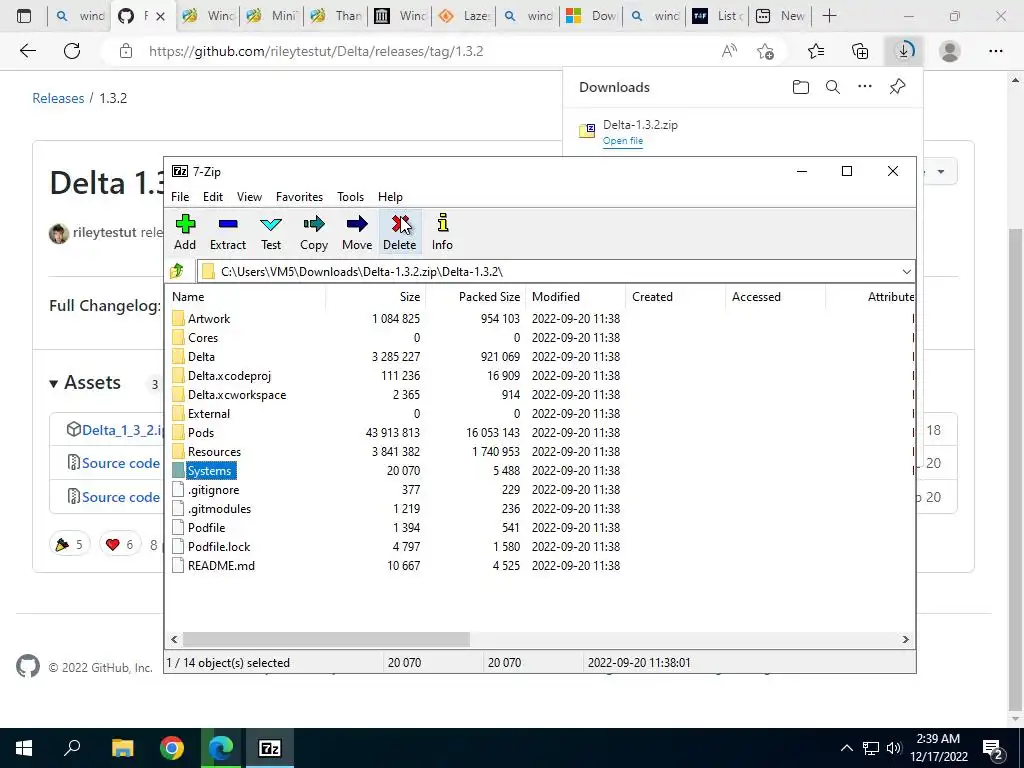Click the first Source code link
The height and width of the screenshot is (768, 1024).
click(121, 463)
